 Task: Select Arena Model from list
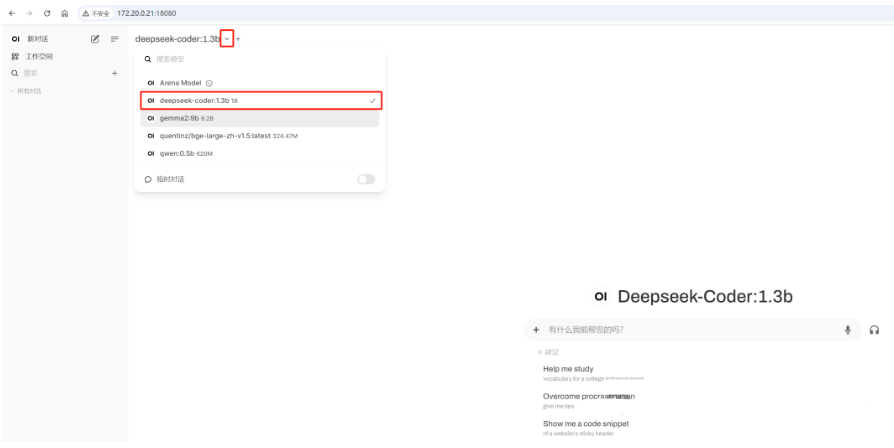(260, 83)
